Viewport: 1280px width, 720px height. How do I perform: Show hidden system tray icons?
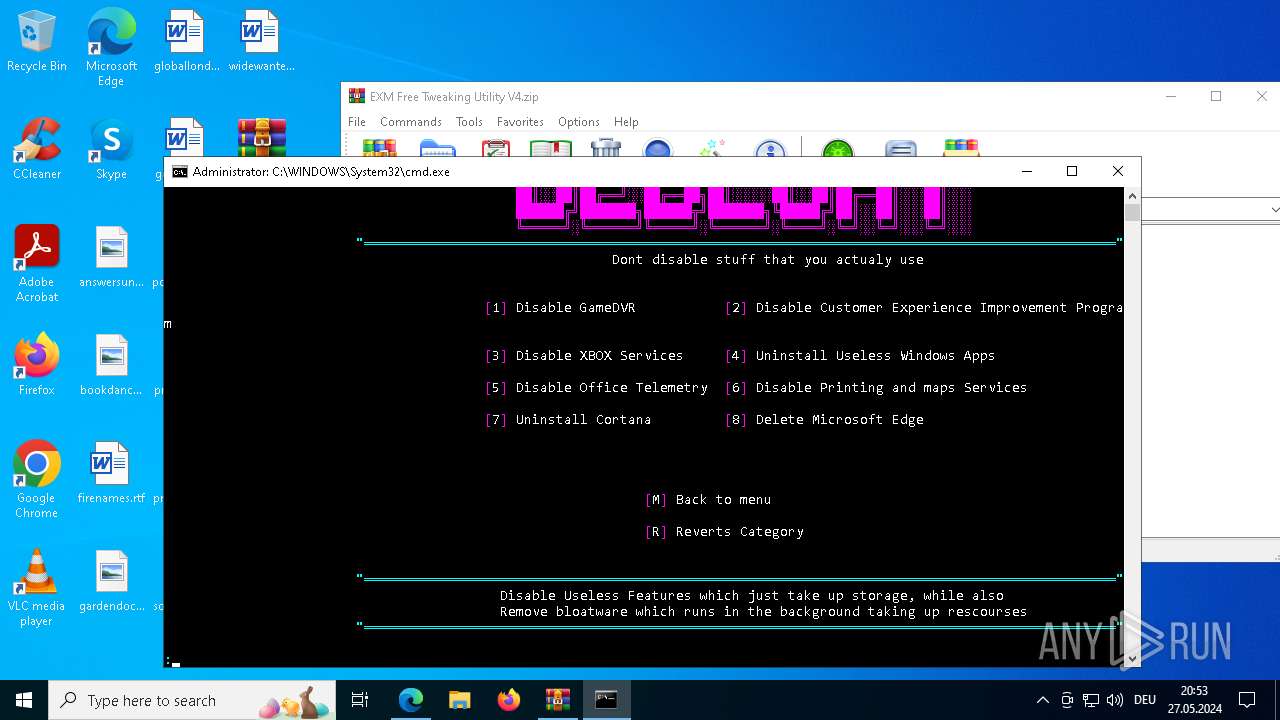[1042, 700]
